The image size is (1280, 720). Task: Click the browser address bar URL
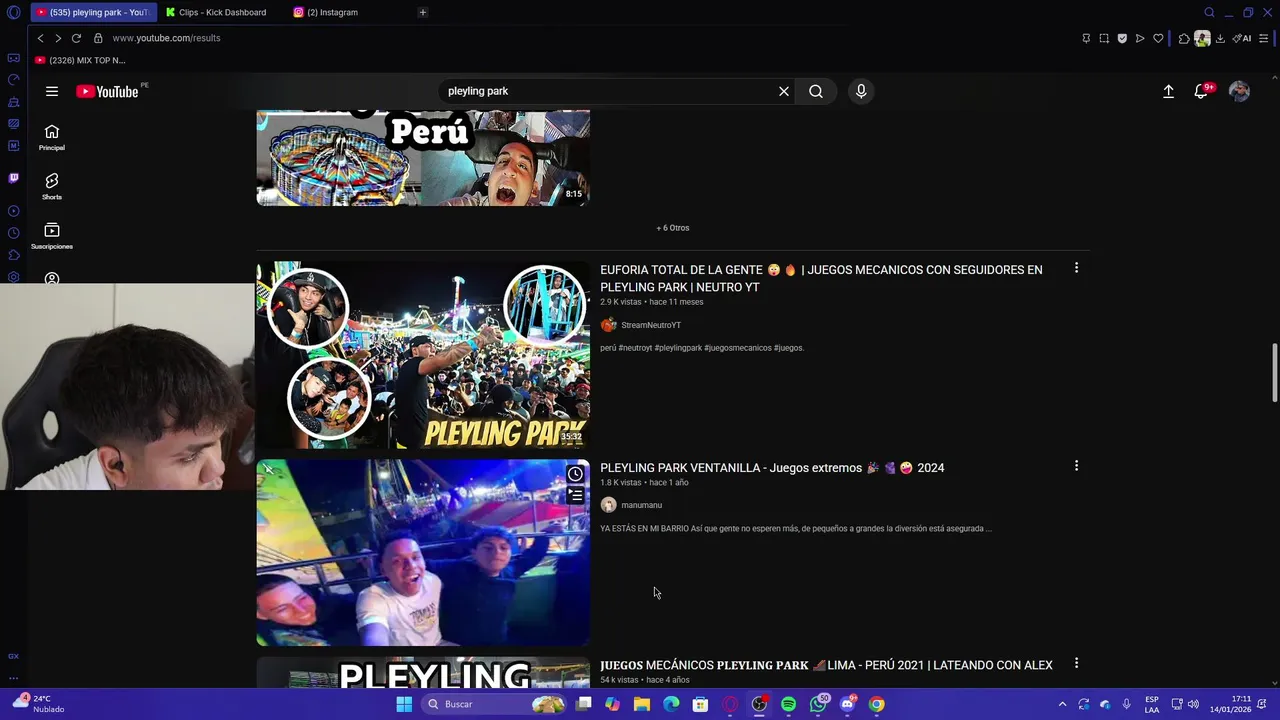166,38
